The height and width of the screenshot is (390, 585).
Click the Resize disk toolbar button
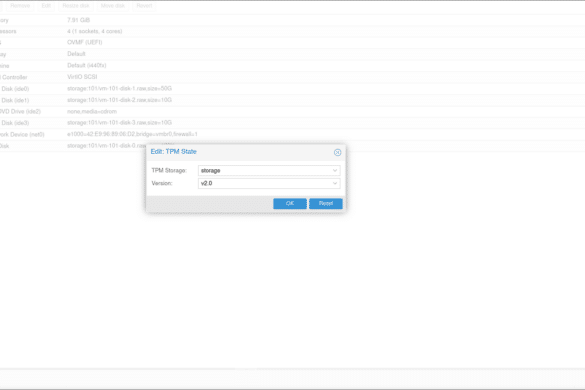(76, 6)
